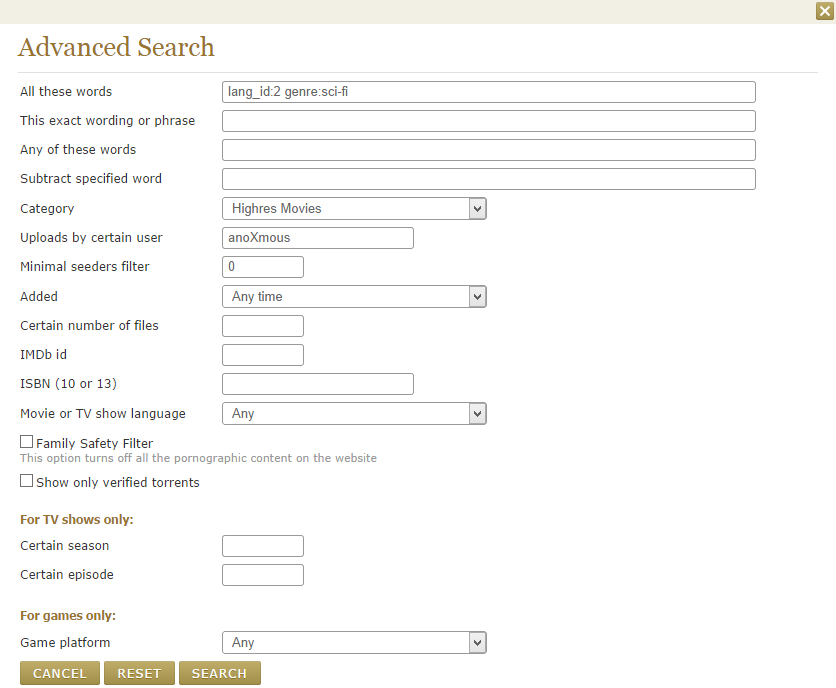Select the Subtract specified word field

coord(488,179)
